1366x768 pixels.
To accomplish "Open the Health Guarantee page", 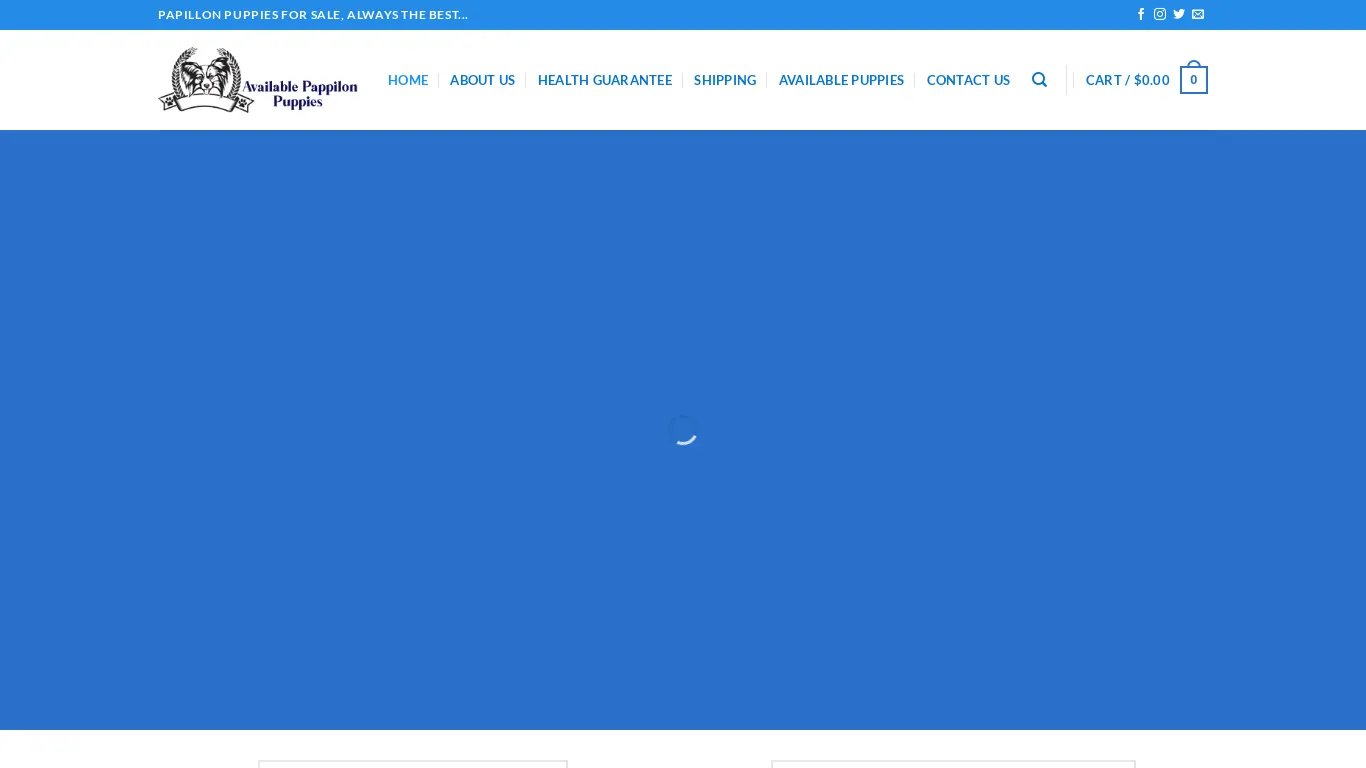I will click(x=605, y=80).
